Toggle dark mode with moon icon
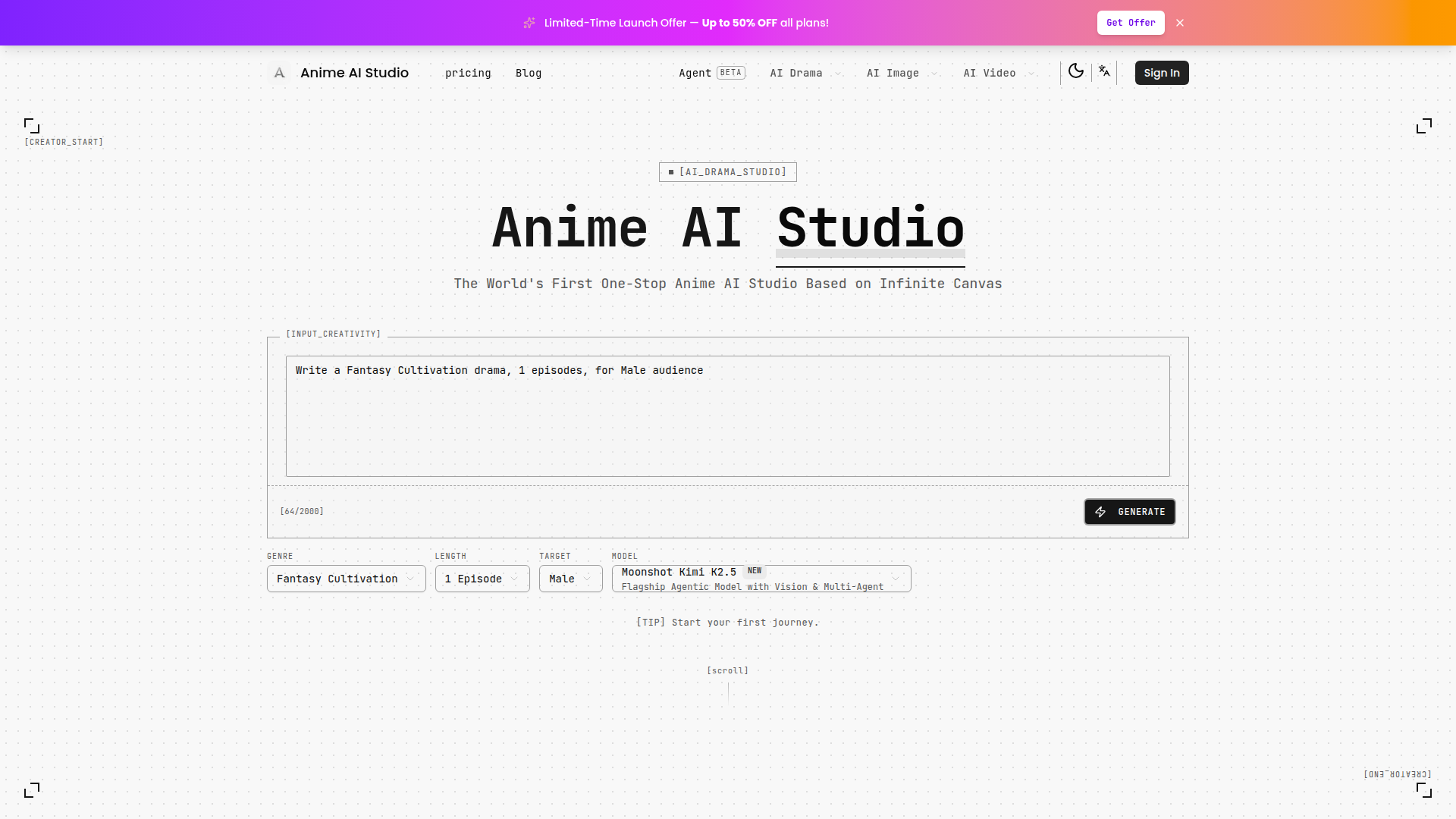The height and width of the screenshot is (819, 1456). 1075,71
